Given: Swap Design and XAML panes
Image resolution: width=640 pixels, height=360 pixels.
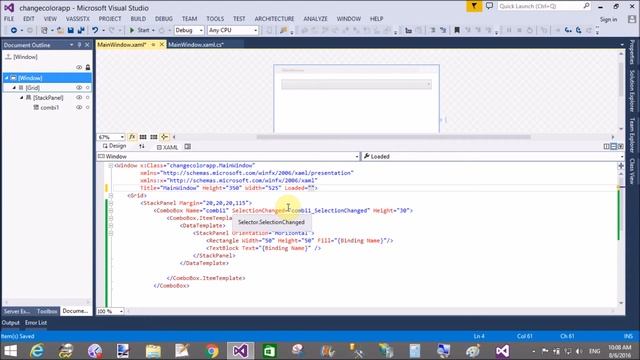Looking at the screenshot, I should pyautogui.click(x=142, y=147).
